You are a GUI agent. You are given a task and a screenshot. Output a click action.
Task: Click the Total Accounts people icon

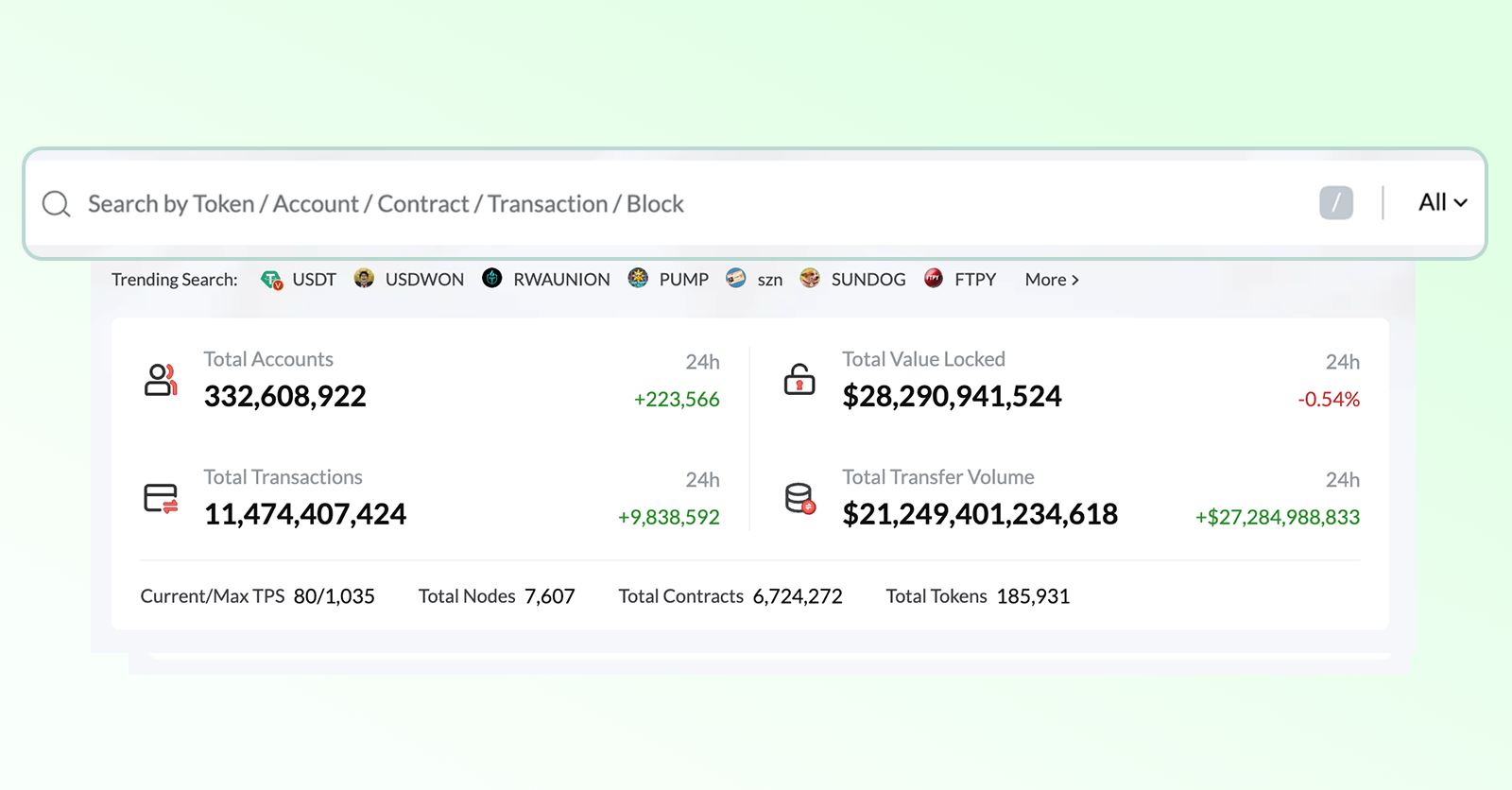click(x=161, y=380)
